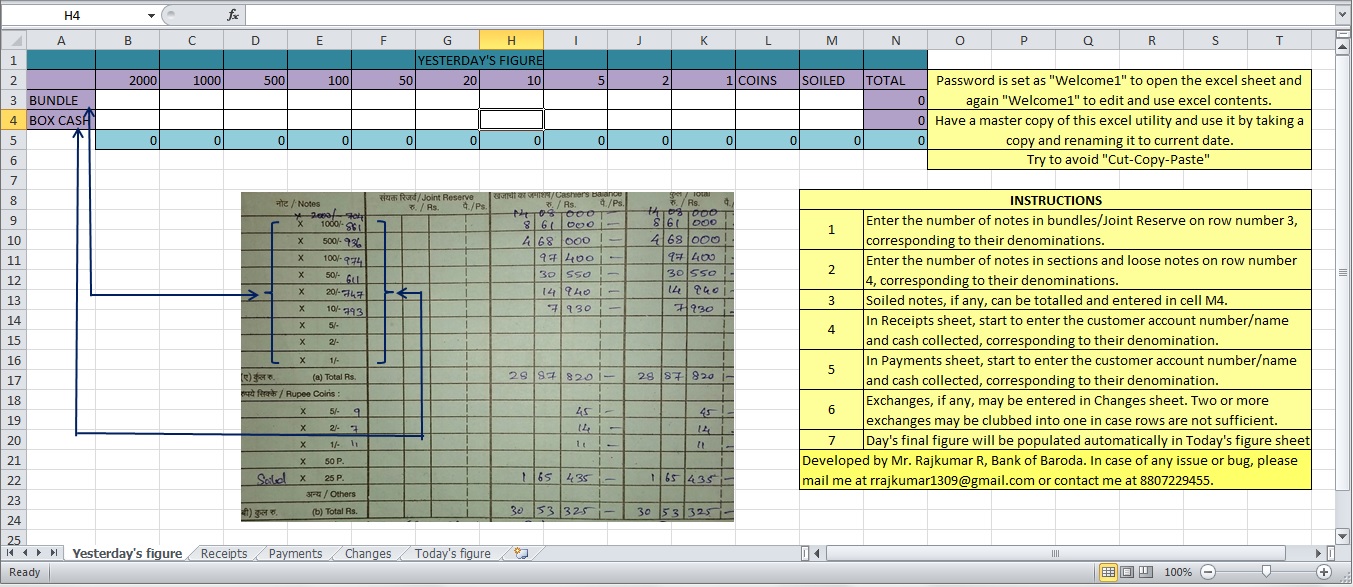Click the Select All corner button

tap(15, 40)
